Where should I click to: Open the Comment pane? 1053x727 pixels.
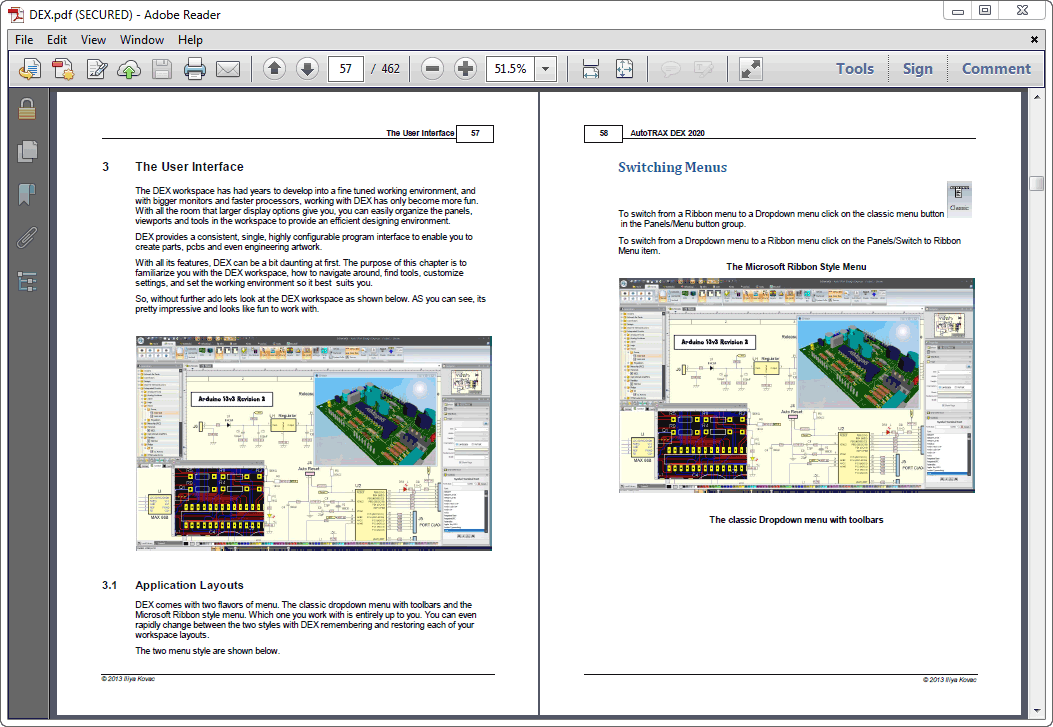pyautogui.click(x=995, y=69)
